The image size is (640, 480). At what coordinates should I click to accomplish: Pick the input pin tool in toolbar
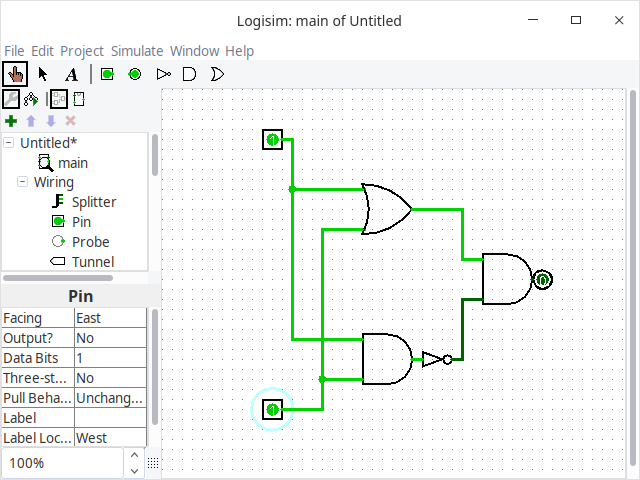(x=107, y=74)
